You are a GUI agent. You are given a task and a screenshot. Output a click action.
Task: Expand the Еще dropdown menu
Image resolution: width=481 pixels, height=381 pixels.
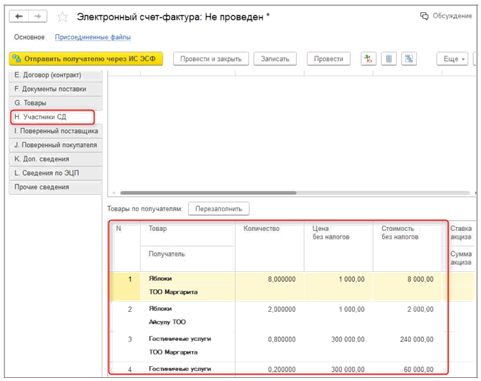pyautogui.click(x=452, y=59)
